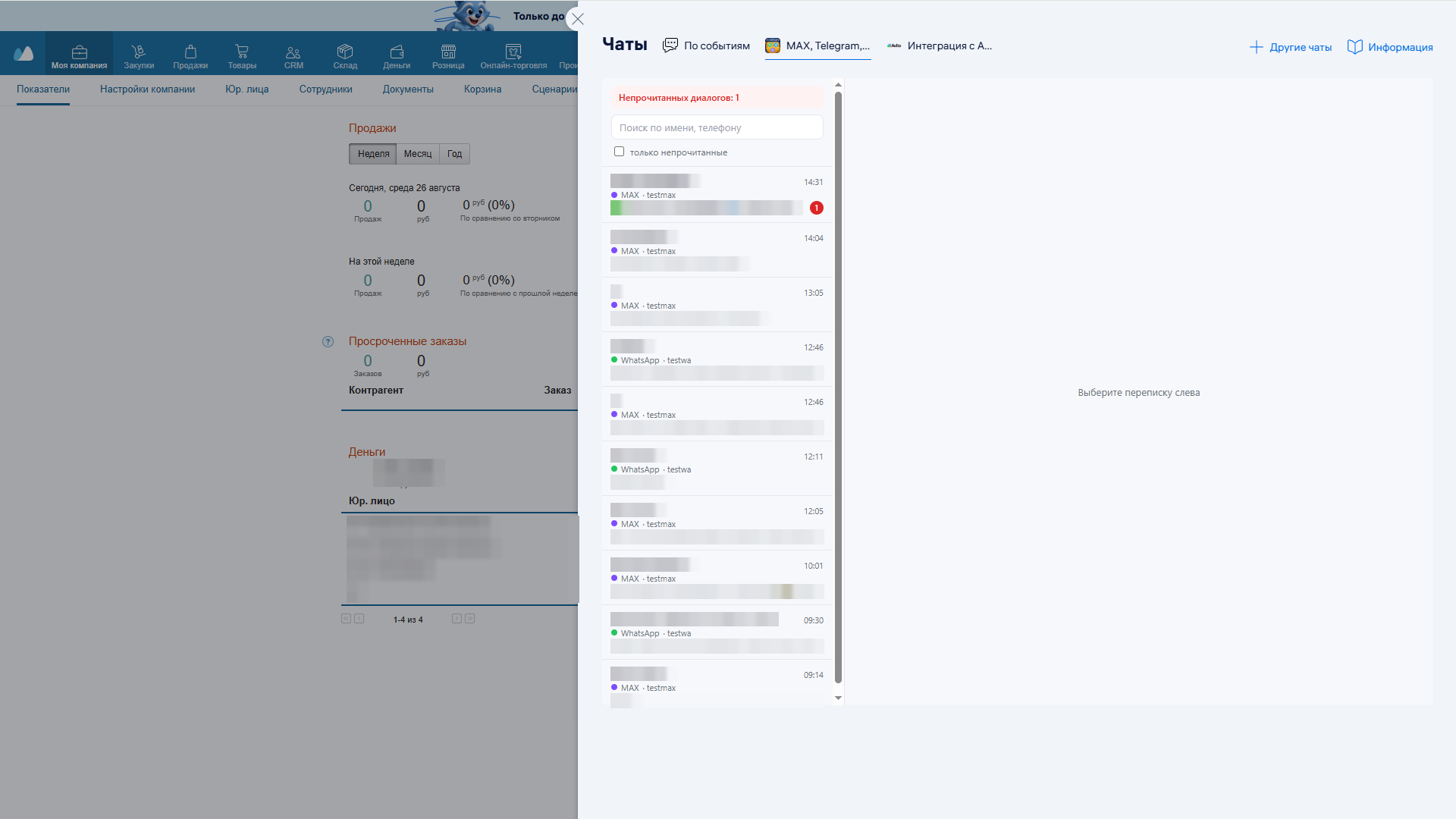Click Непрочитанных диалогов: 1 banner
Viewport: 1456px width, 819px height.
[x=717, y=98]
